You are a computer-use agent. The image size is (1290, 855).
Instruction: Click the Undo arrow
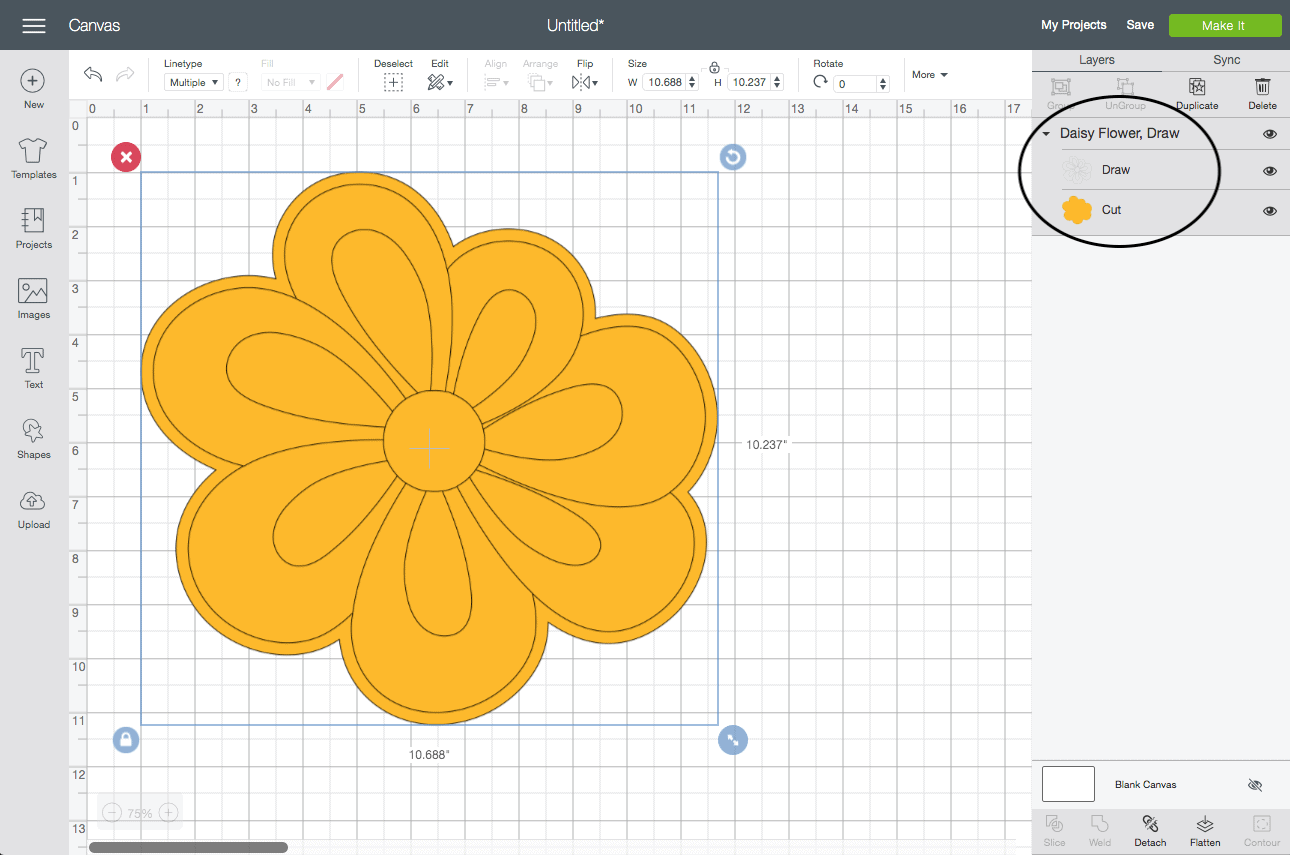click(x=93, y=75)
